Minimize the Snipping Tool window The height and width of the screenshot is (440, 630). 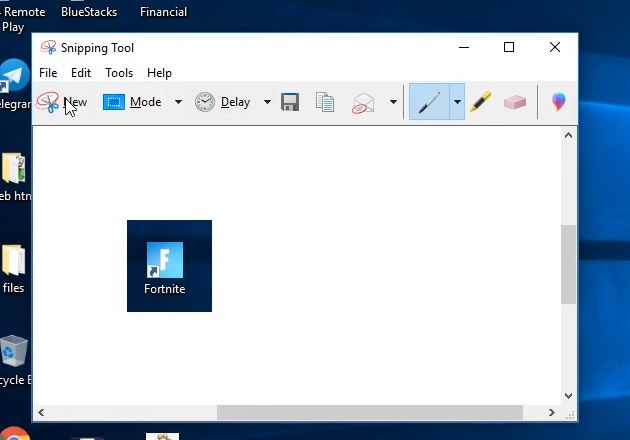tap(464, 47)
